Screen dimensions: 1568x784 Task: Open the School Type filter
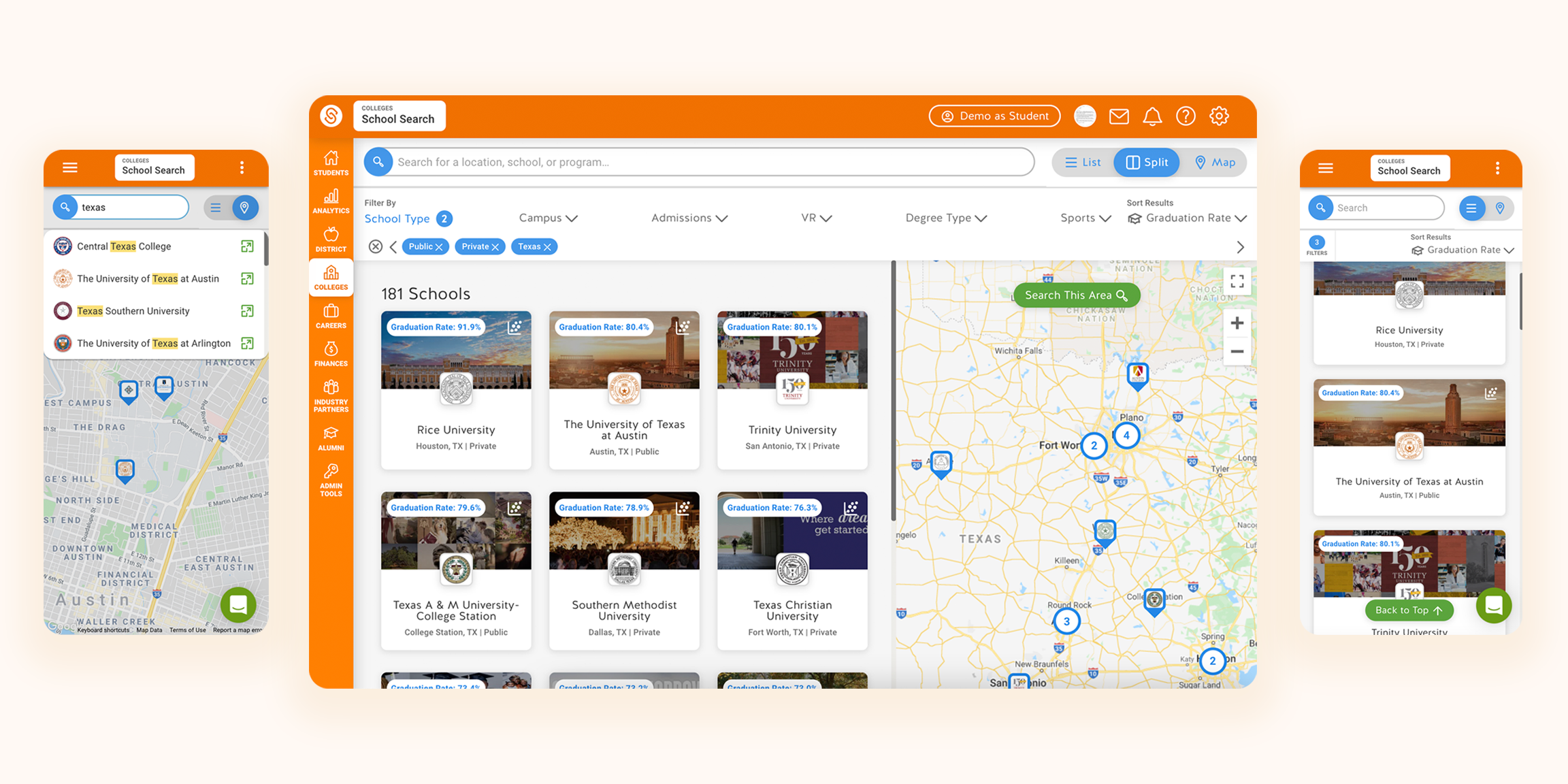click(x=408, y=218)
